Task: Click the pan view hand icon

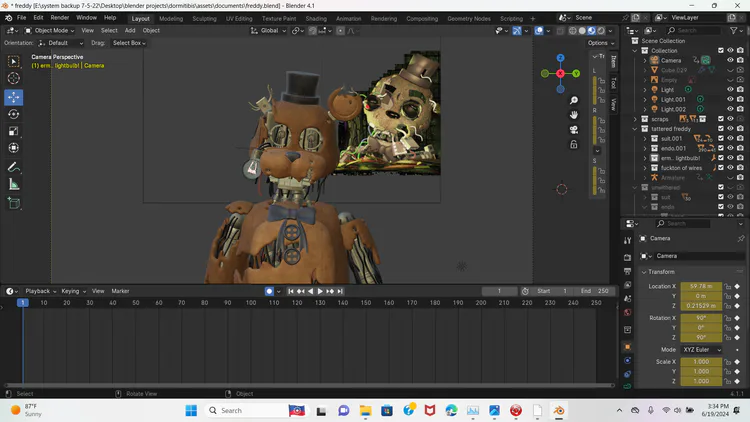Action: pos(574,115)
